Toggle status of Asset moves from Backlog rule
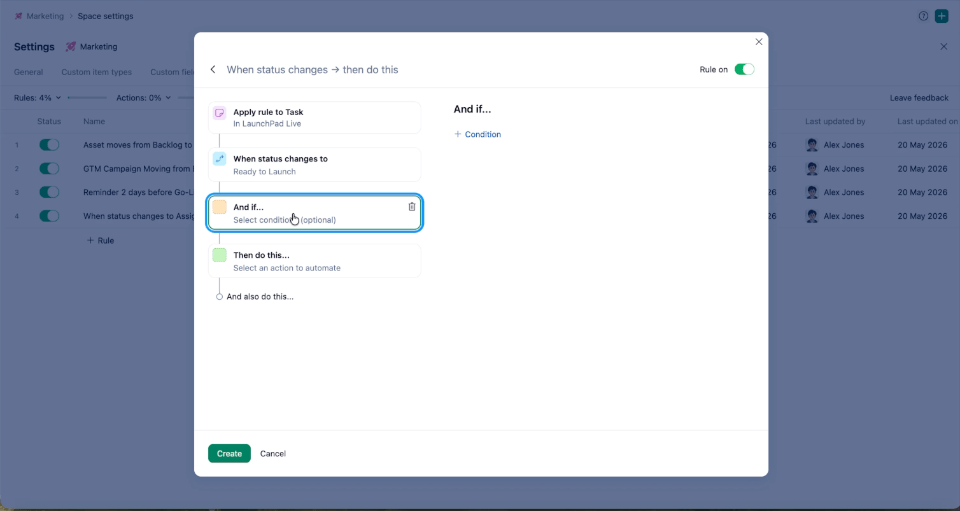960x511 pixels. (x=49, y=145)
